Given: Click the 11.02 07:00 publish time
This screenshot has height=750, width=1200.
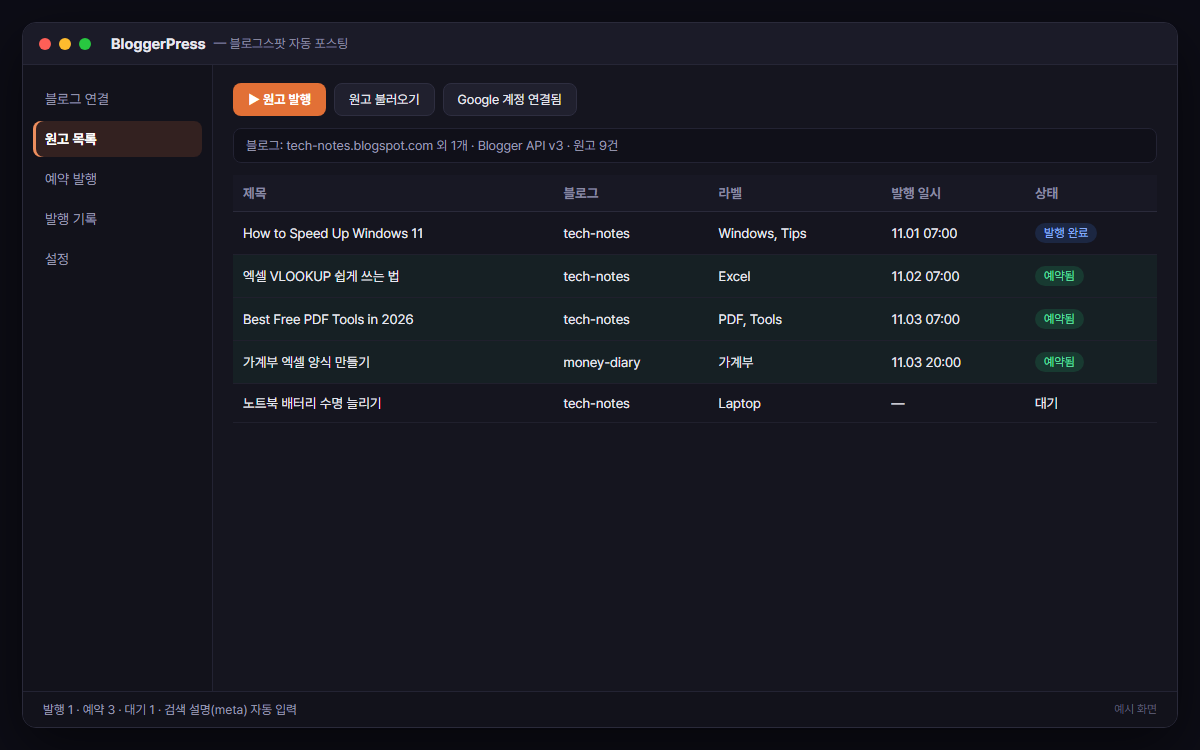Looking at the screenshot, I should coord(925,276).
